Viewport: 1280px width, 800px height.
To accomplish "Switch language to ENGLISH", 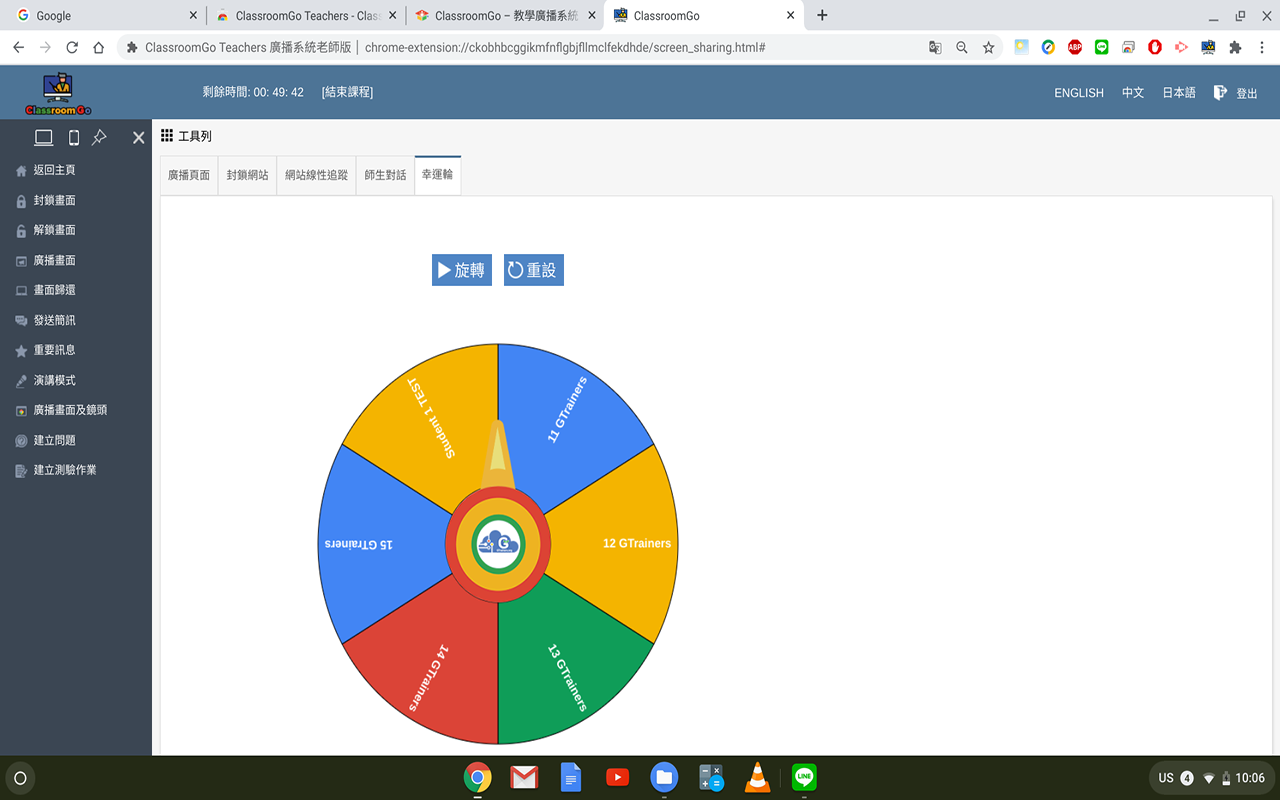I will pos(1078,93).
